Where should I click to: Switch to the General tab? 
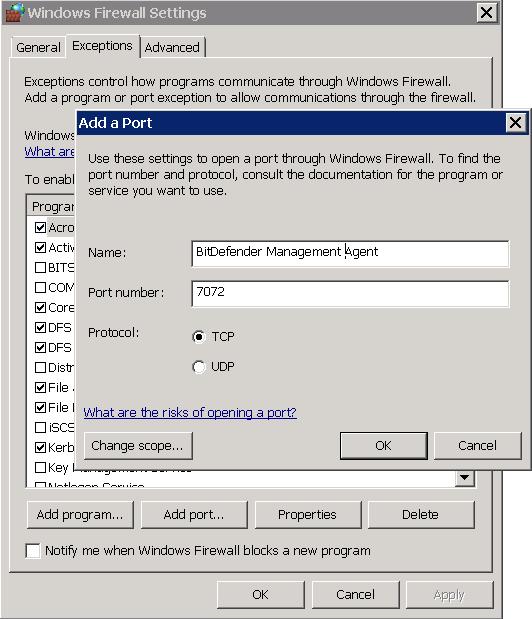click(x=38, y=47)
